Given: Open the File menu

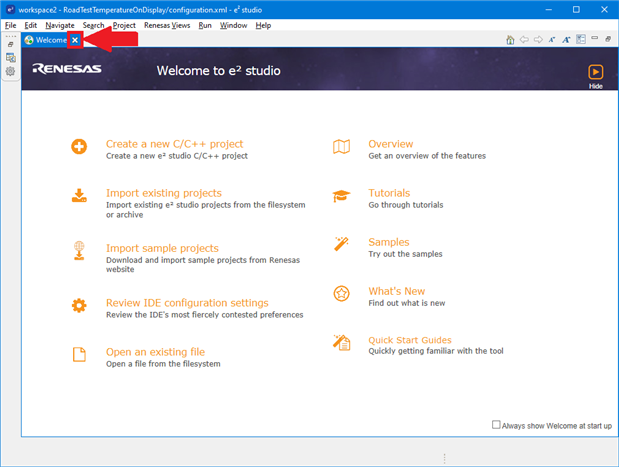Looking at the screenshot, I should 10,25.
